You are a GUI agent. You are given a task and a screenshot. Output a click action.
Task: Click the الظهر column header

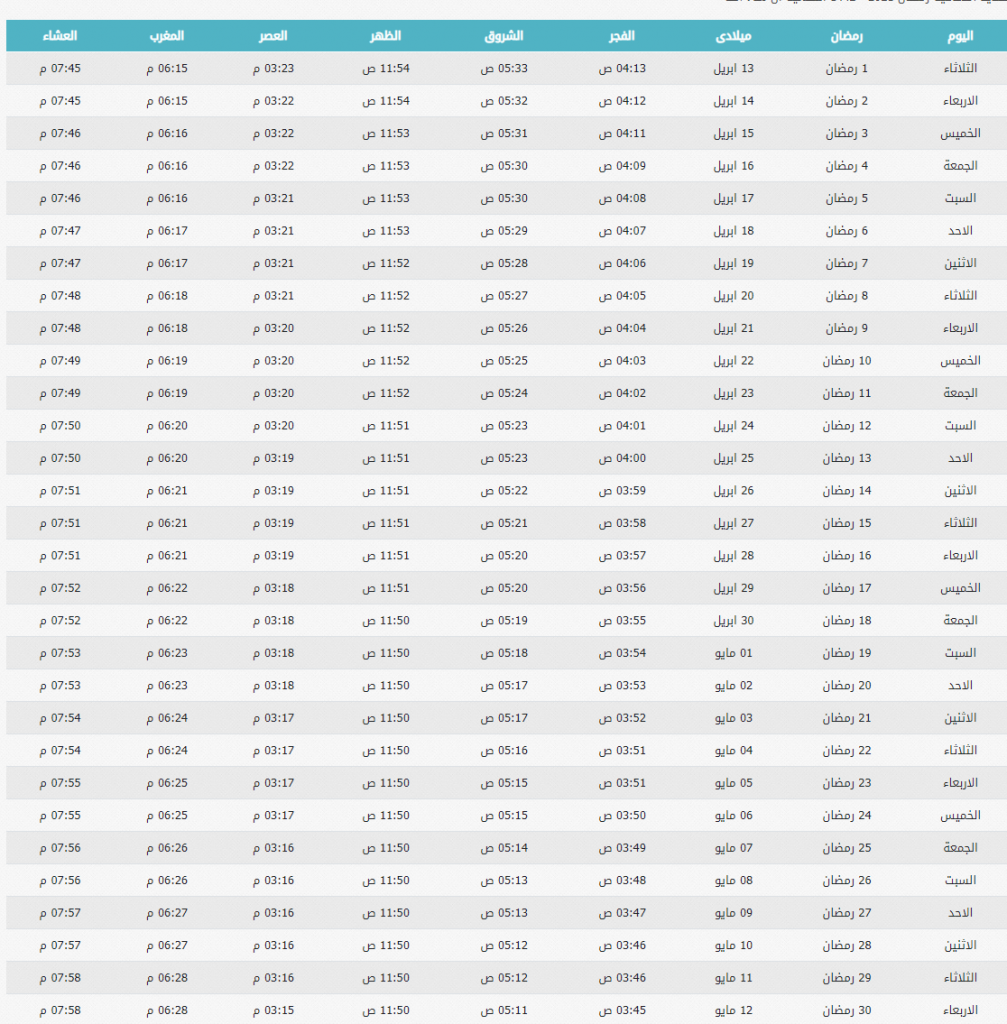click(386, 36)
